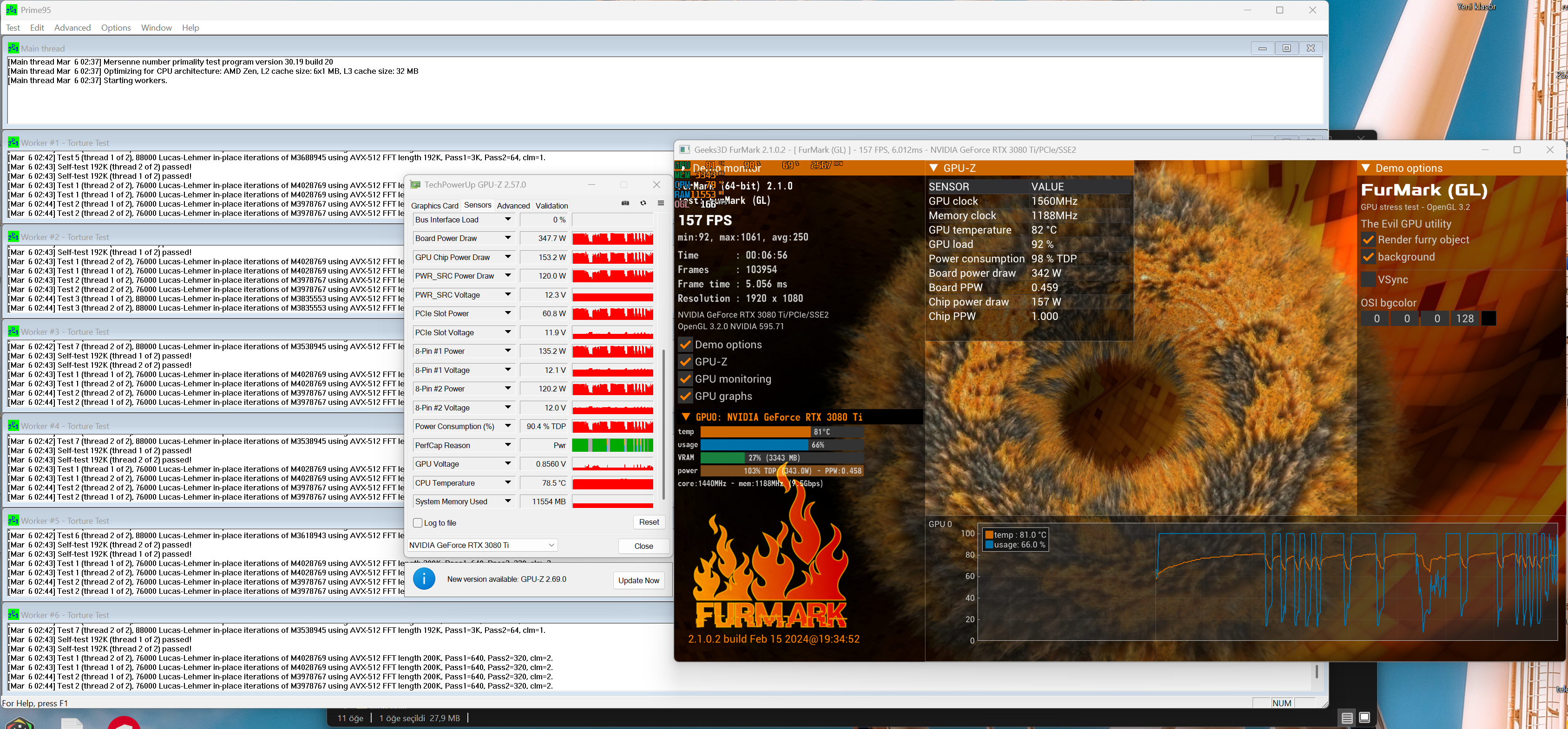
Task: Click the PerfCap Reason history graph
Action: pyautogui.click(x=612, y=445)
